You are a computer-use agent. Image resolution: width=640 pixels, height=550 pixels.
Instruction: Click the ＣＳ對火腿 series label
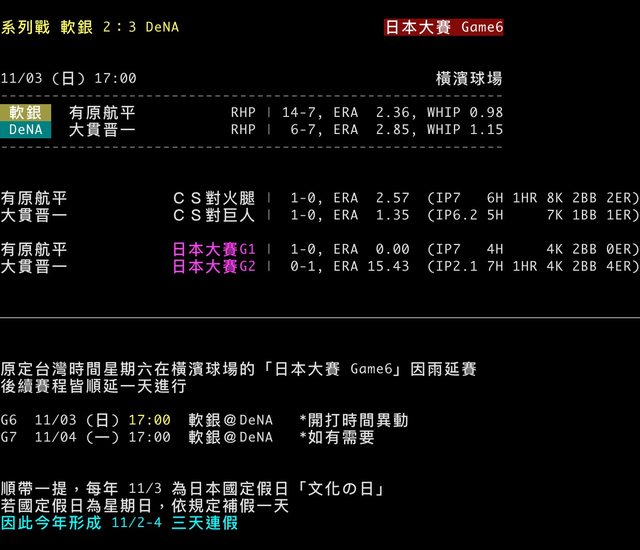[214, 198]
